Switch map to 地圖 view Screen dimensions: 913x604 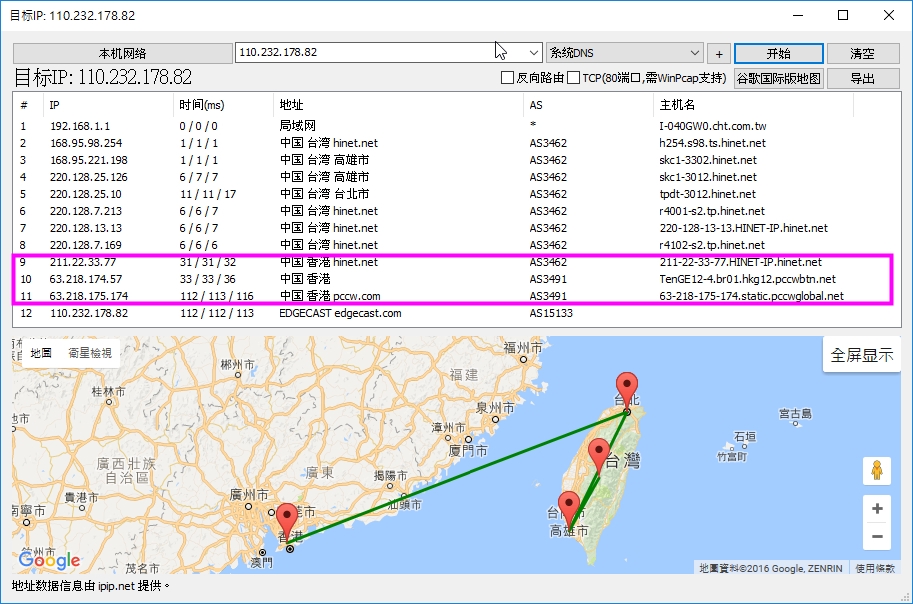(41, 353)
